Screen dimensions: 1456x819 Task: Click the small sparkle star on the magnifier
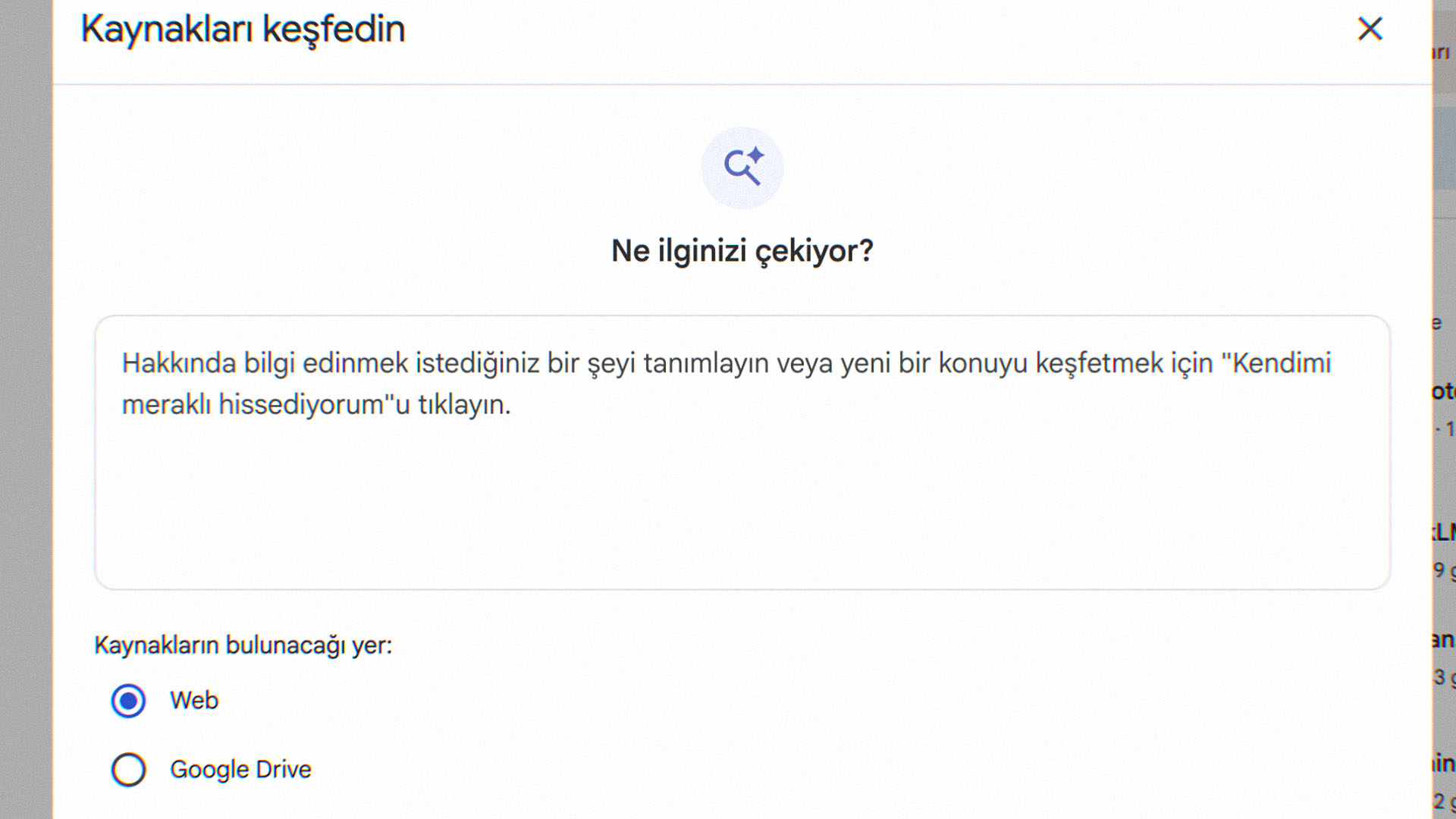point(756,155)
